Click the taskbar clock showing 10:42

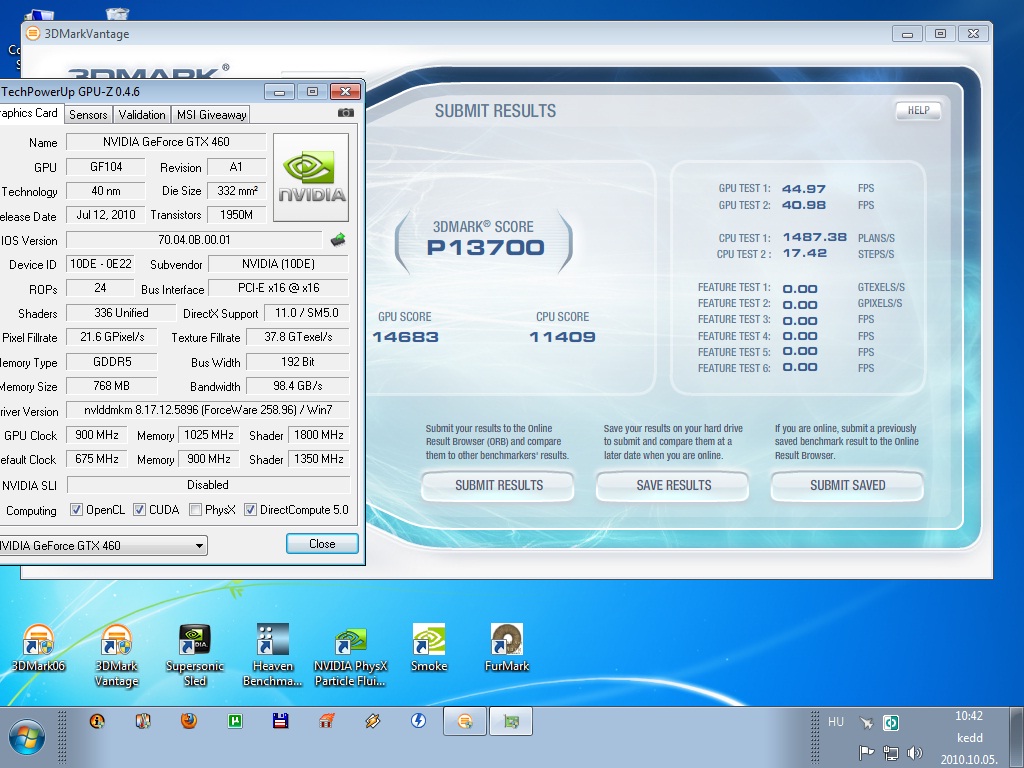(x=969, y=716)
